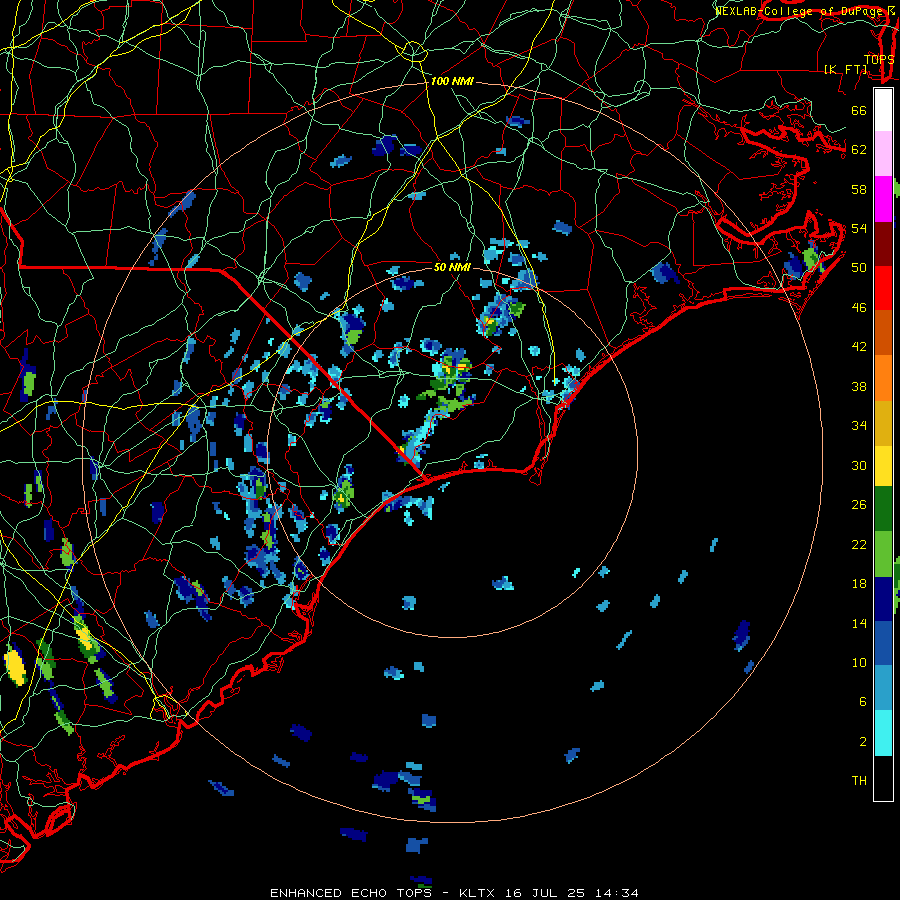The image size is (900, 900).
Task: Click the yellow highway junction circle at the top
Action: [413, 52]
